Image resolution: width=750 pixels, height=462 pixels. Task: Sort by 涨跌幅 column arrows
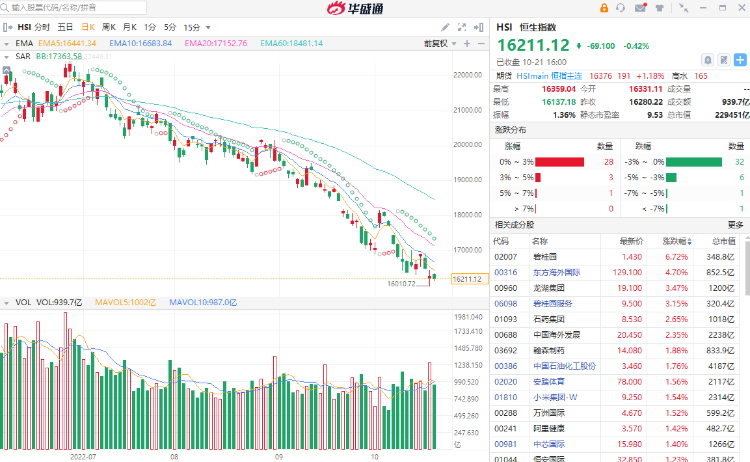pos(689,242)
